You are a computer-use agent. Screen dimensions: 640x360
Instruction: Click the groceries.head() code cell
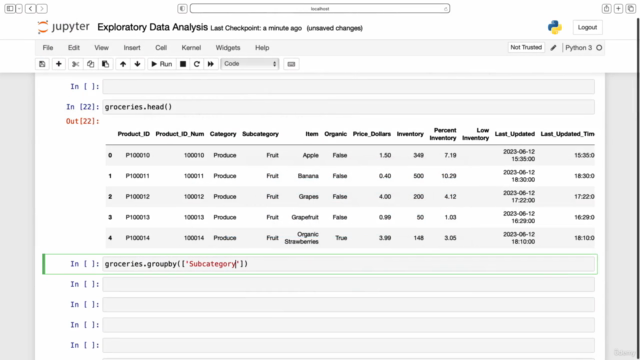(349, 107)
